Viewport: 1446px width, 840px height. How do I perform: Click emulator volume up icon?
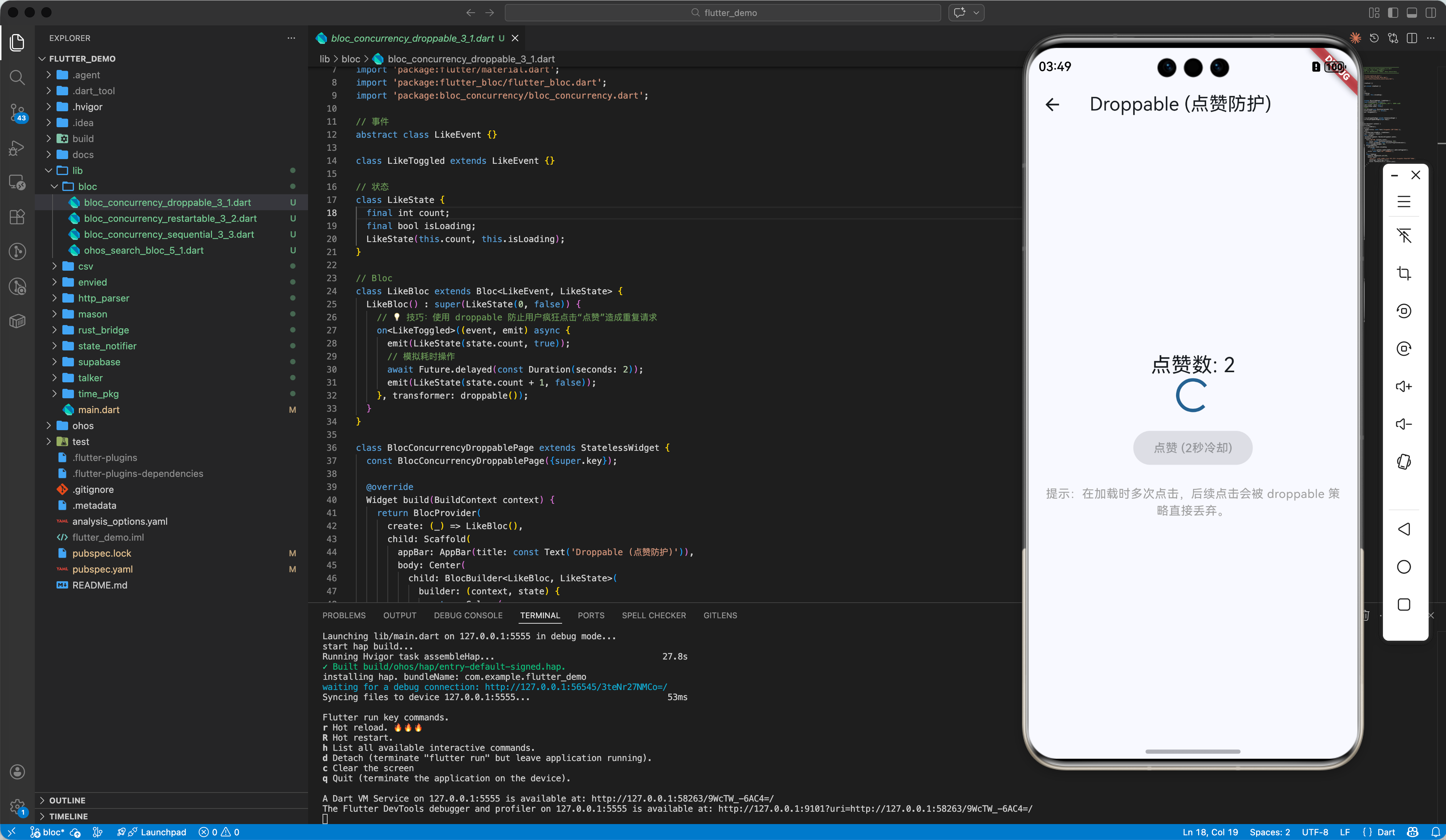pyautogui.click(x=1404, y=386)
